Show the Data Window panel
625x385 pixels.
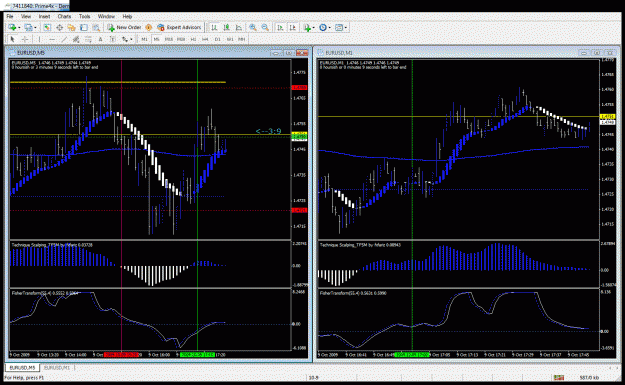point(59,28)
